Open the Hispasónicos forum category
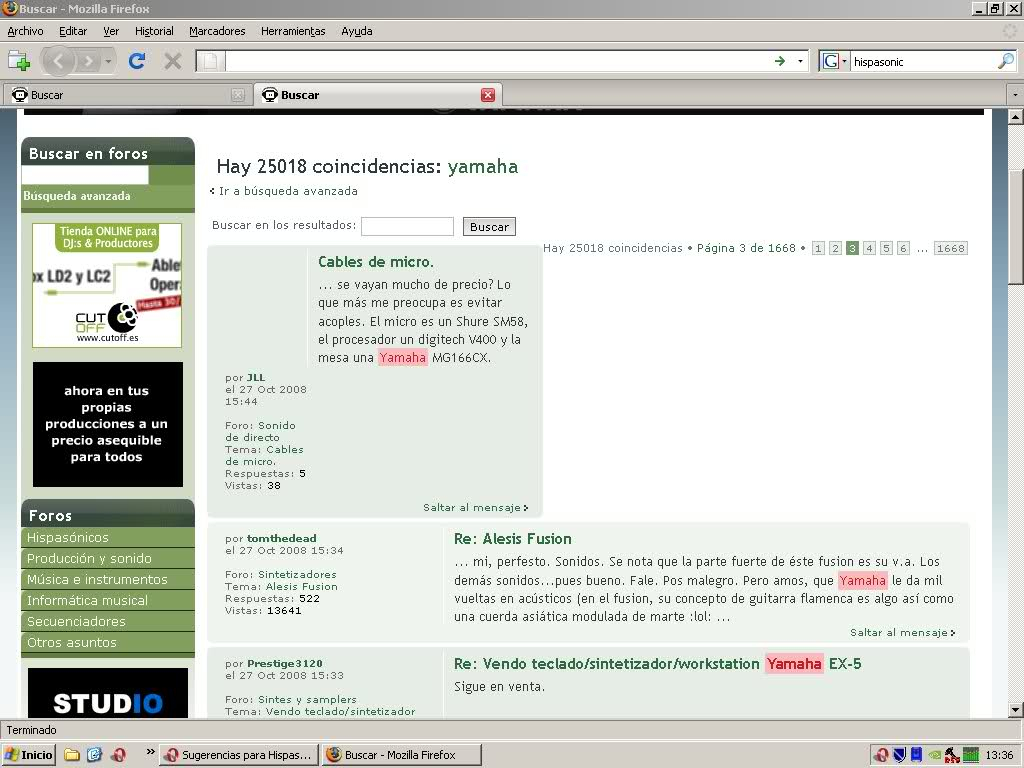The height and width of the screenshot is (768, 1024). point(108,537)
